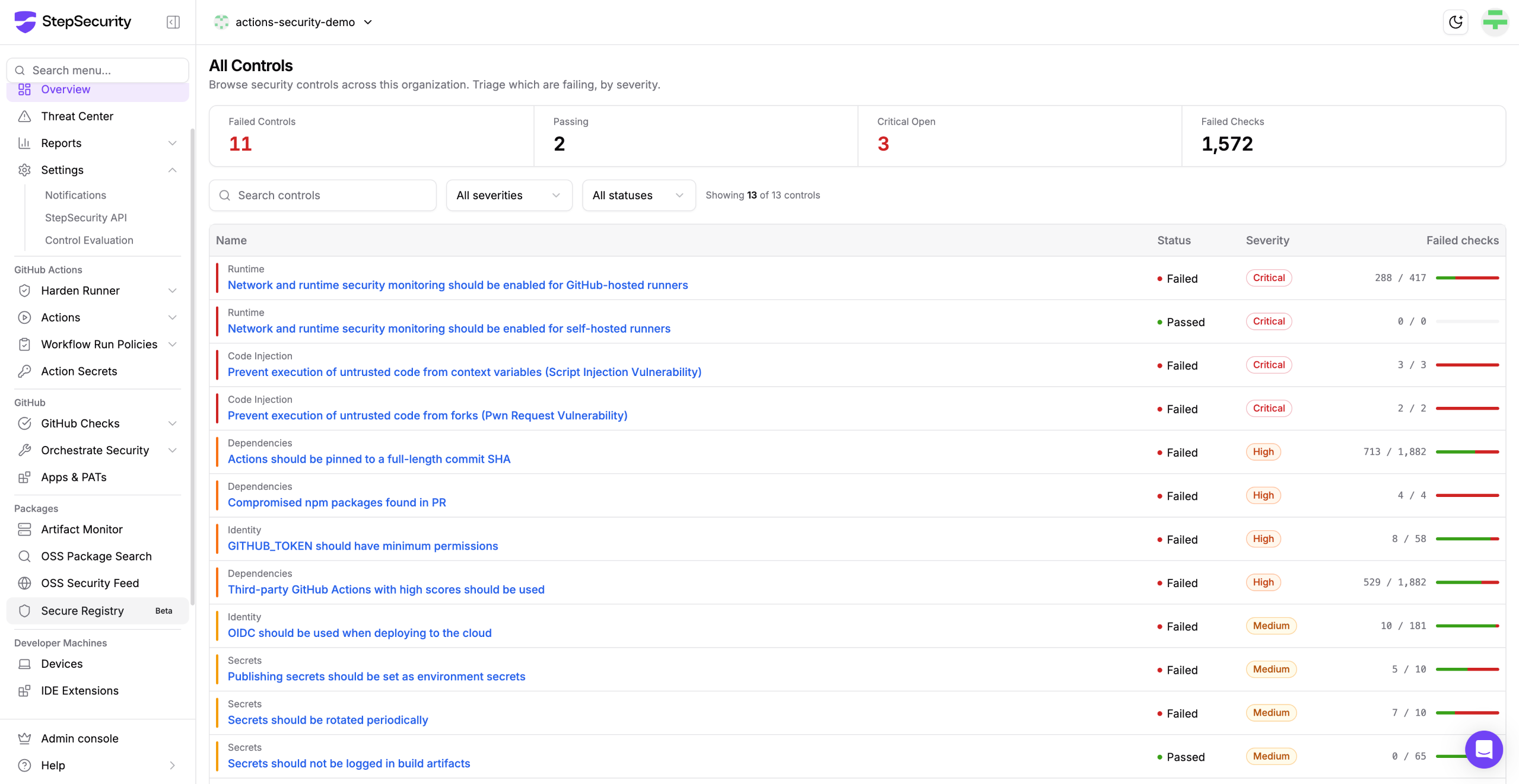Open the actions-security-demo organization dropdown

point(294,22)
